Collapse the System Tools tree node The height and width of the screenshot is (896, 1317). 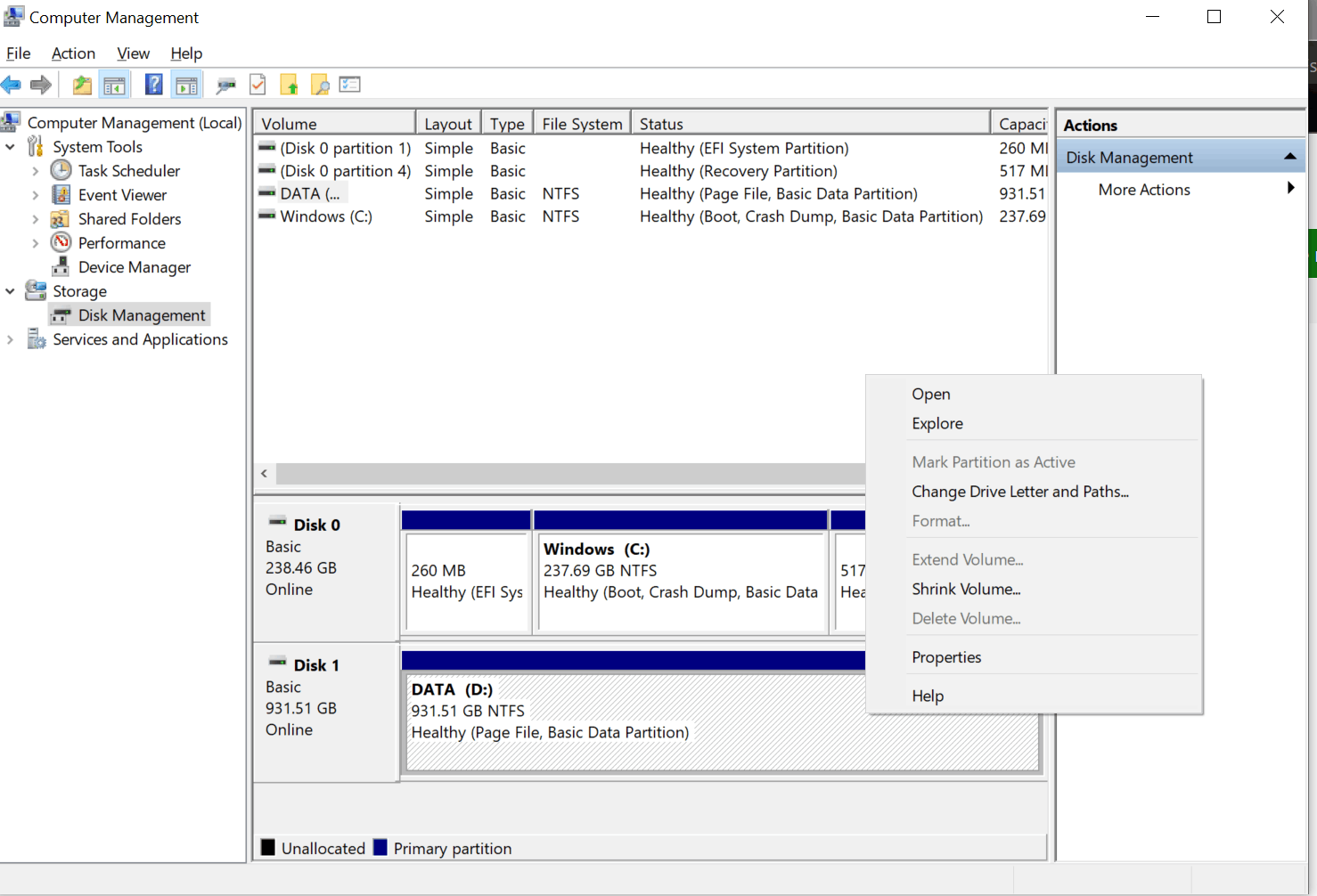pos(10,146)
